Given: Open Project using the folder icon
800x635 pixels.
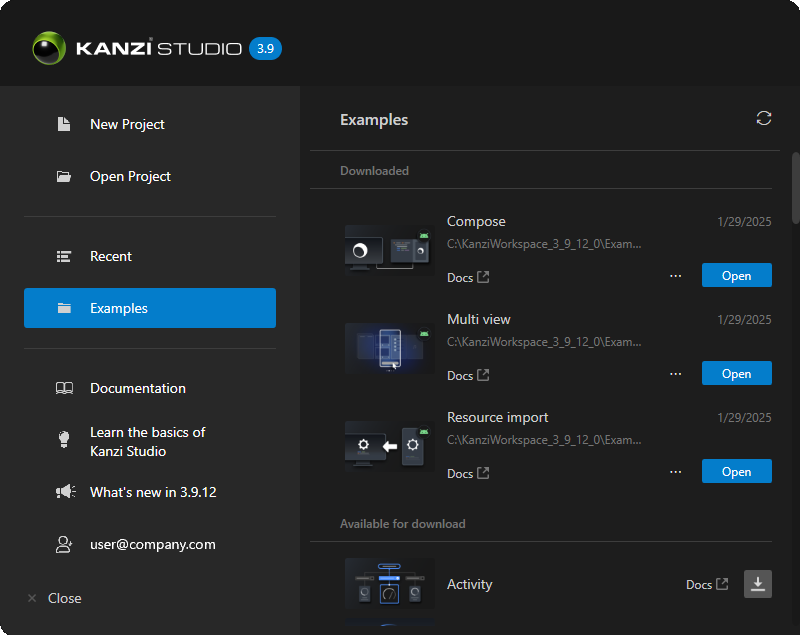Looking at the screenshot, I should pyautogui.click(x=63, y=175).
